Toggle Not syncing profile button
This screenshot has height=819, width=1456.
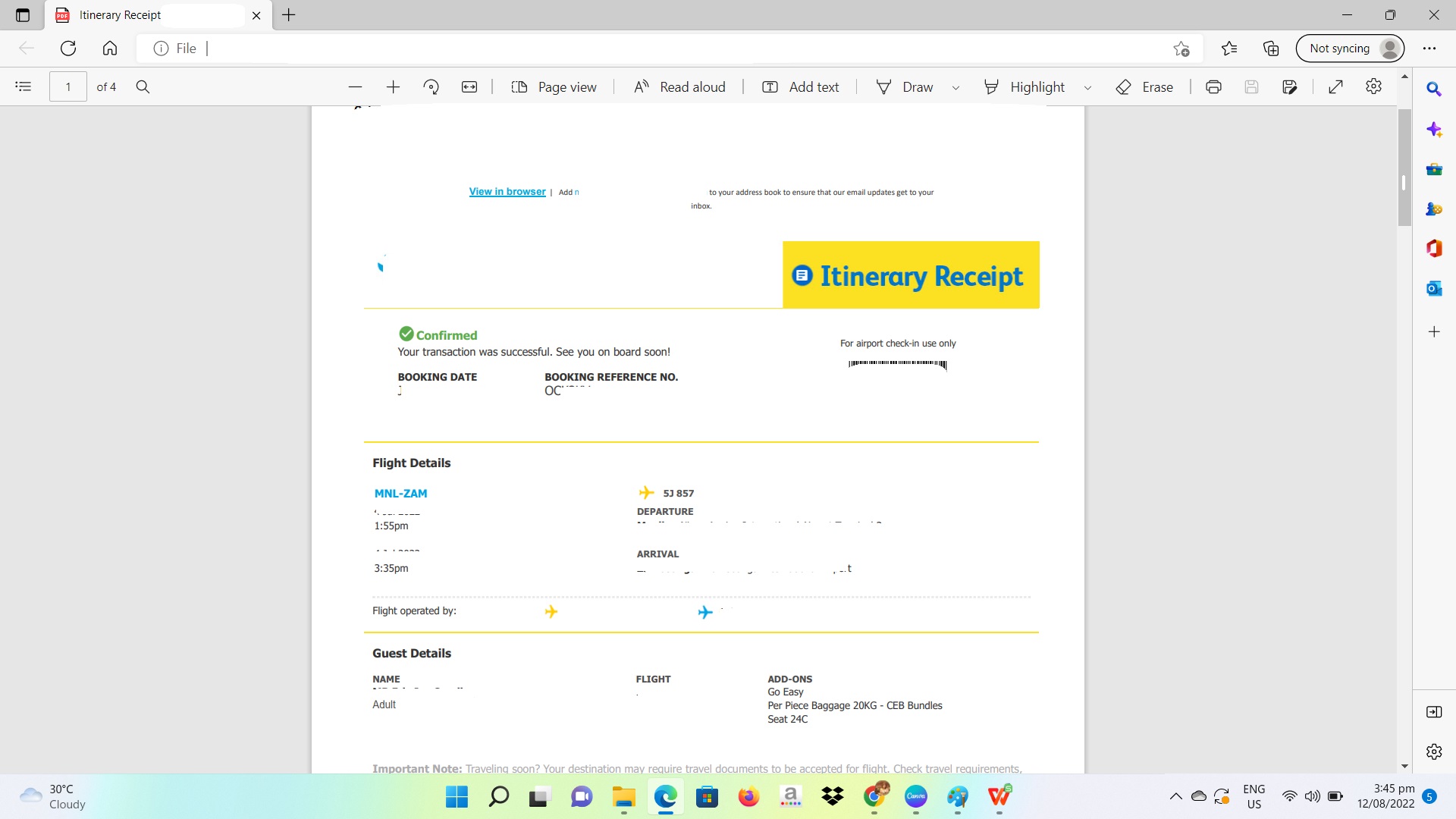1350,49
